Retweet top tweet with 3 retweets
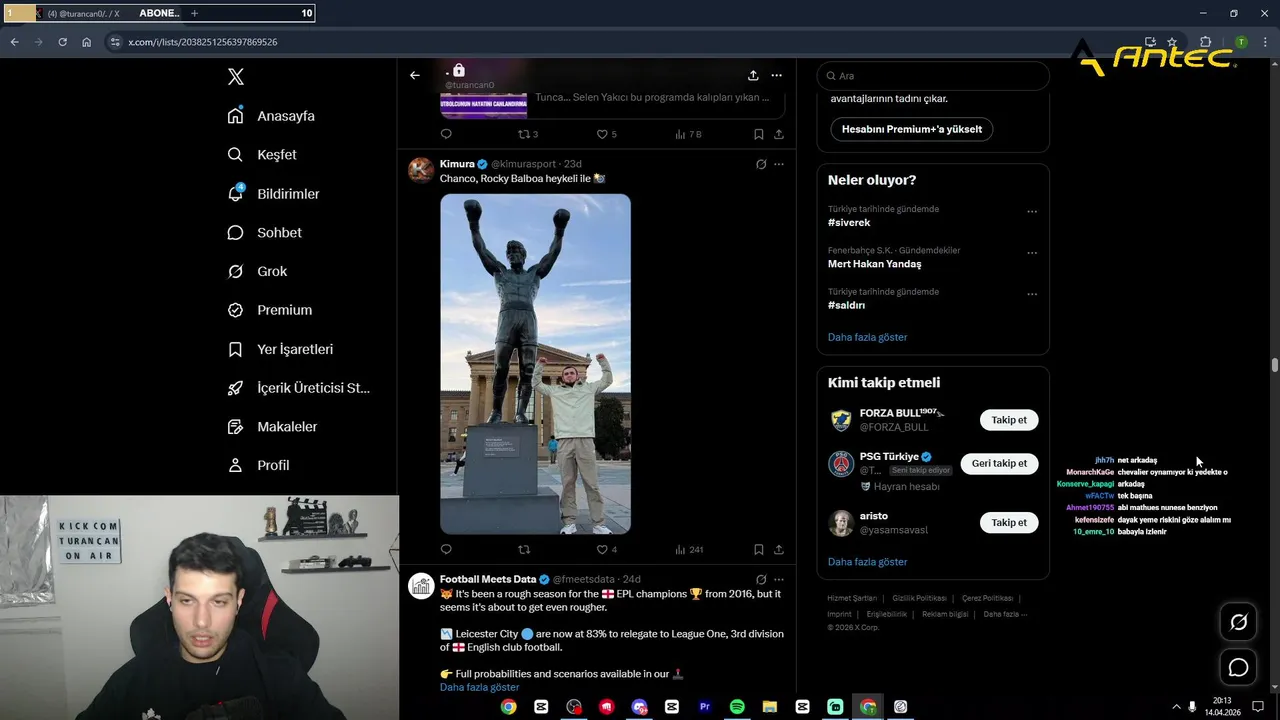Image resolution: width=1280 pixels, height=720 pixels. click(527, 134)
